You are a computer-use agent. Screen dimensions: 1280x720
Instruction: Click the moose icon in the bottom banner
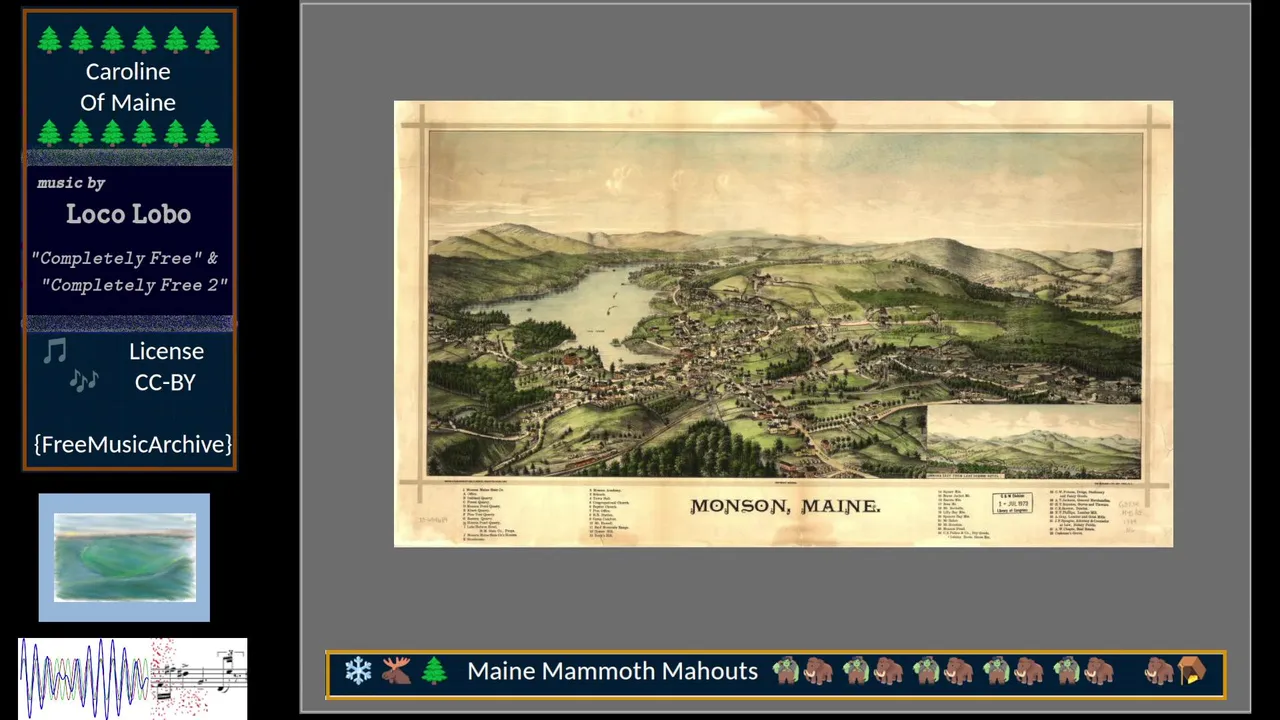pyautogui.click(x=396, y=671)
